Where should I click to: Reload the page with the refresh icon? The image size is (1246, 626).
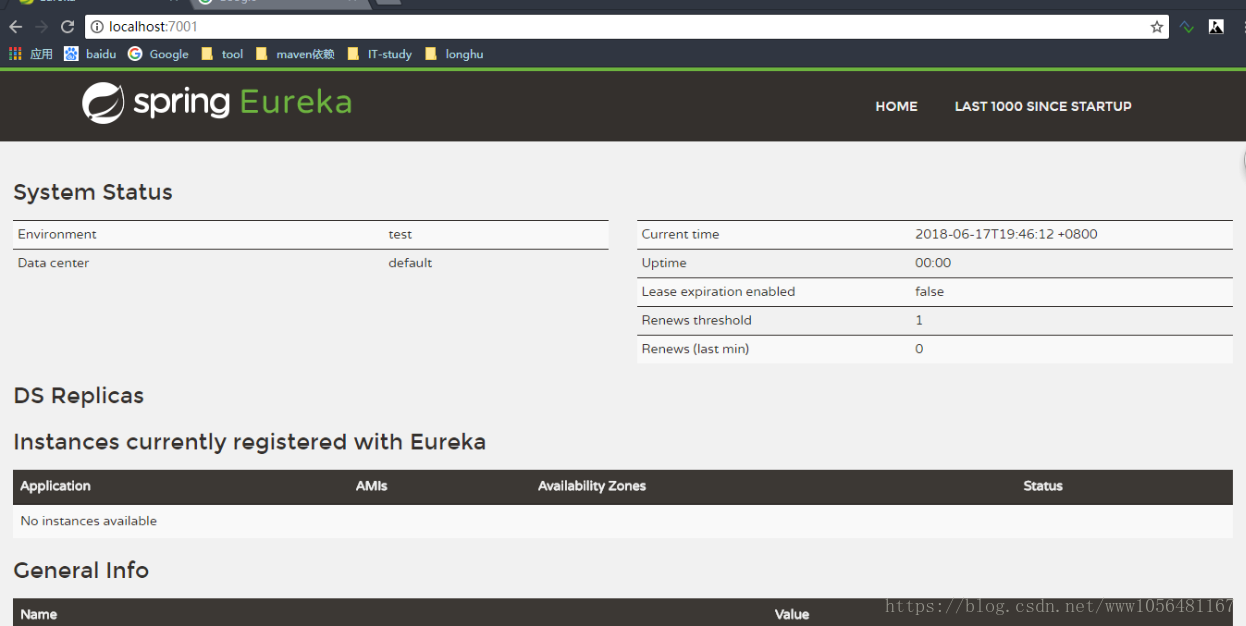67,27
